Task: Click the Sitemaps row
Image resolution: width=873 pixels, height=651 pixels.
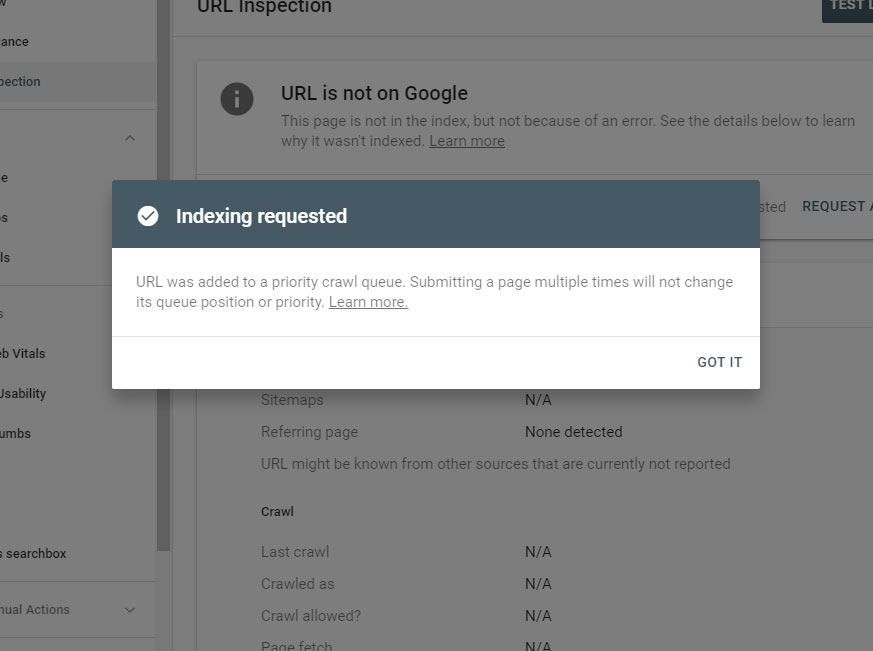Action: pos(496,400)
